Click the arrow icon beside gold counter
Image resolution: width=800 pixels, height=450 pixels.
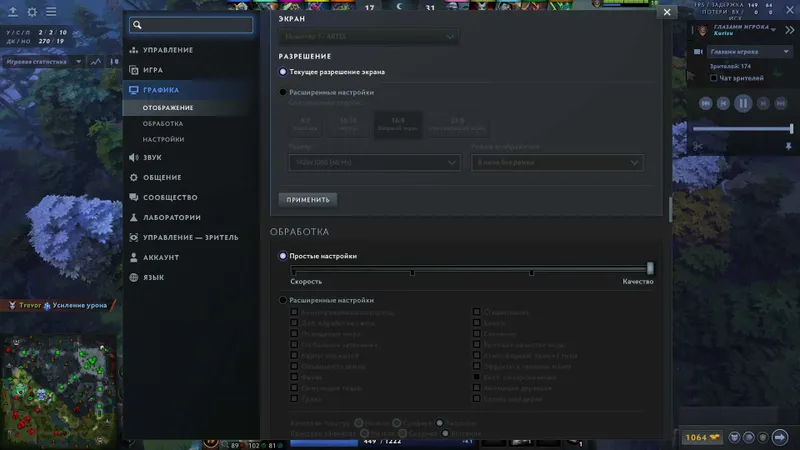tap(780, 437)
